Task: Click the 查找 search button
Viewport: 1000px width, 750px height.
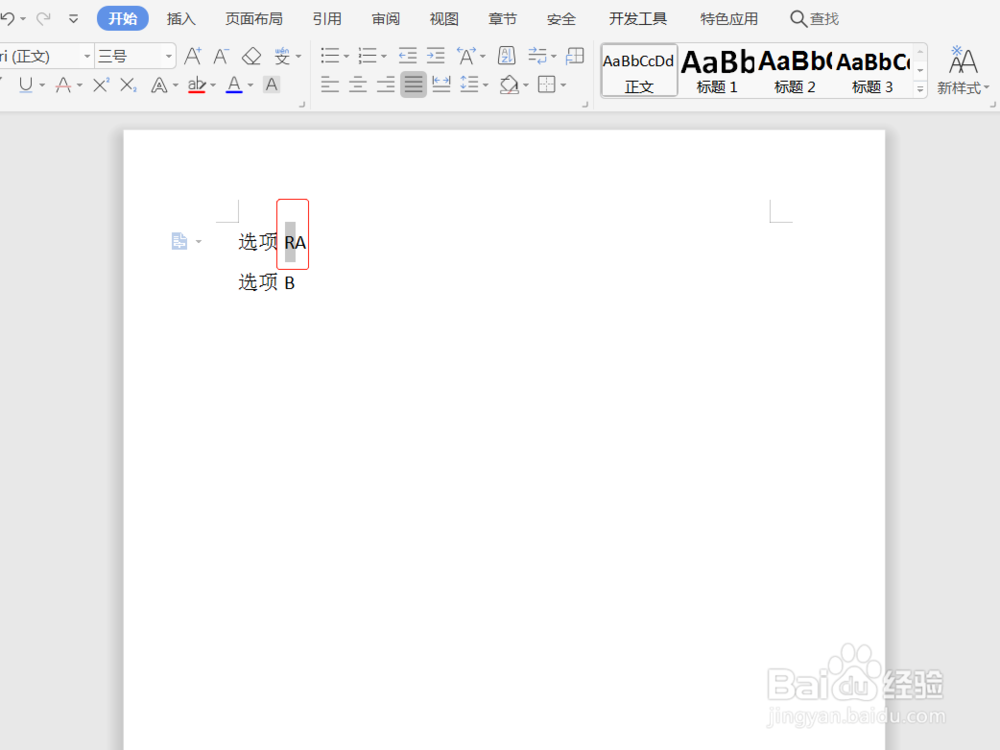Action: click(x=814, y=18)
